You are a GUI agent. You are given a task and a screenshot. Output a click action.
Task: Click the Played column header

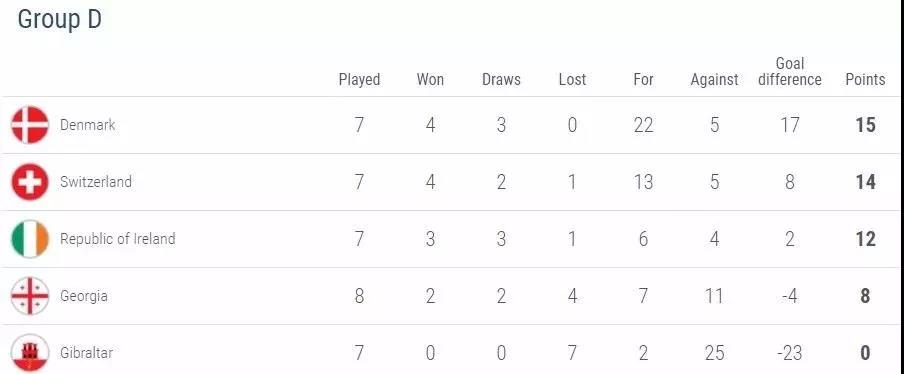(x=359, y=80)
